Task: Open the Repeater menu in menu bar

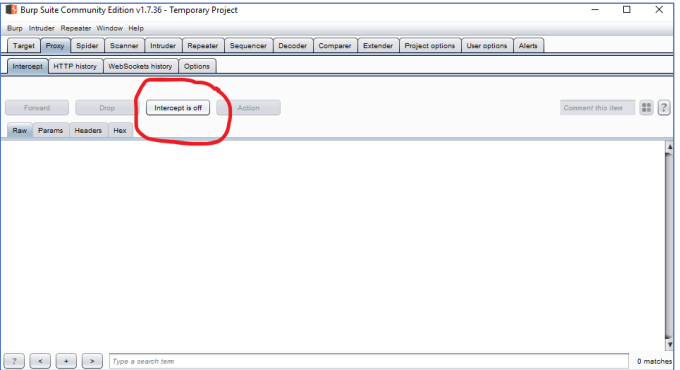Action: pos(75,28)
